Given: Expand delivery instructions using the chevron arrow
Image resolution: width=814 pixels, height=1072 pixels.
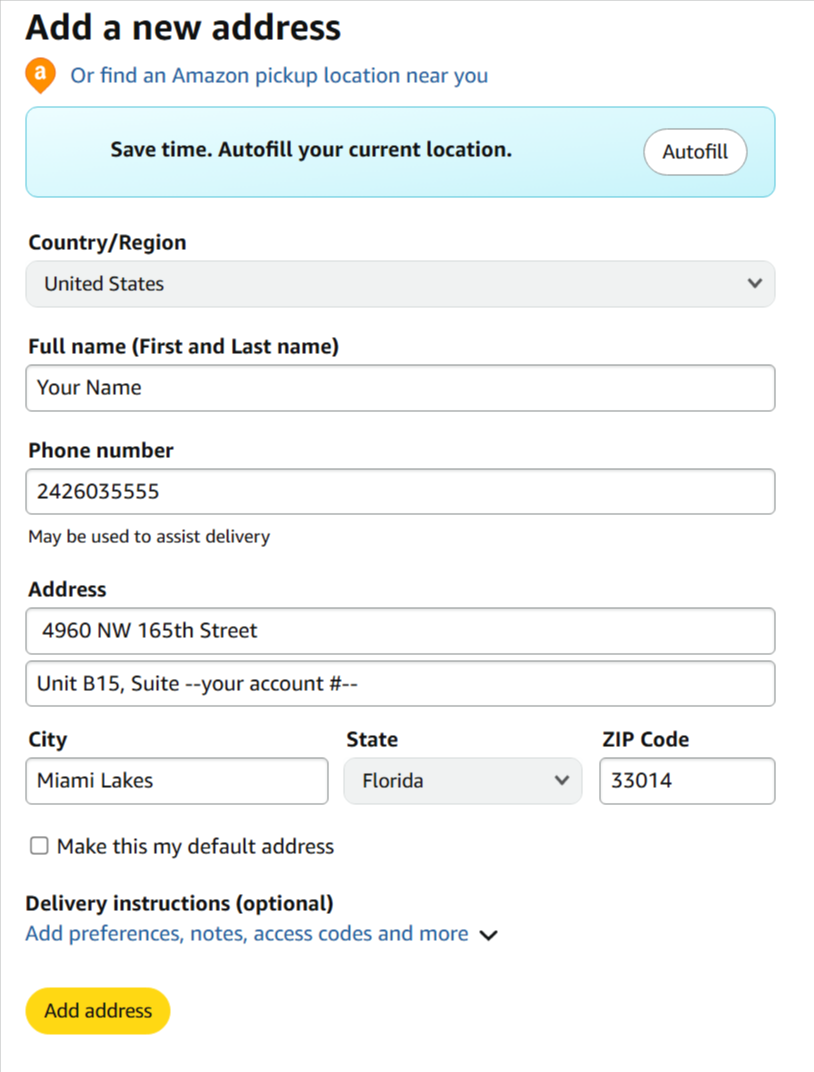Looking at the screenshot, I should pos(488,936).
